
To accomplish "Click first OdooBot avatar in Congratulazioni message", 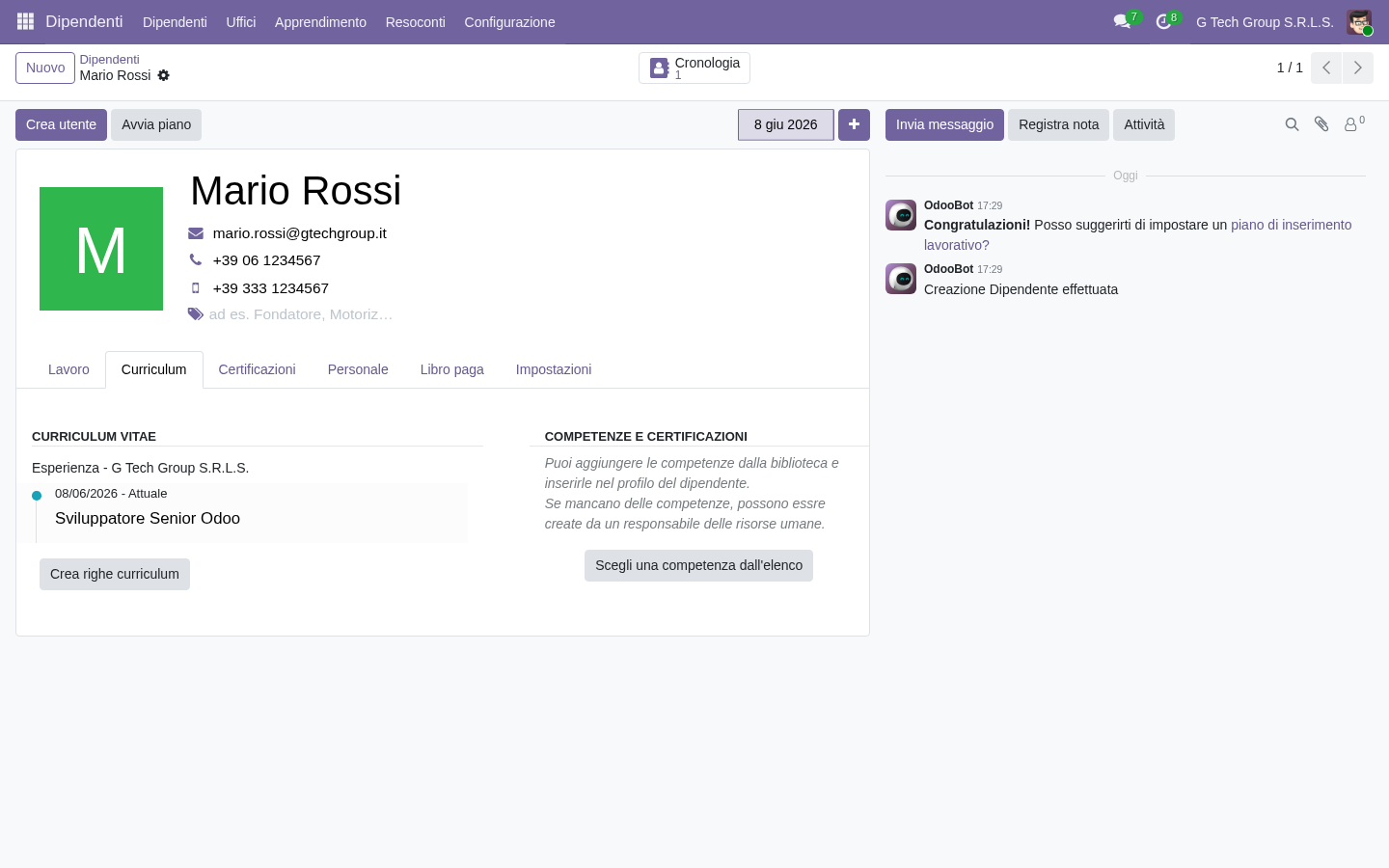I will 901,215.
